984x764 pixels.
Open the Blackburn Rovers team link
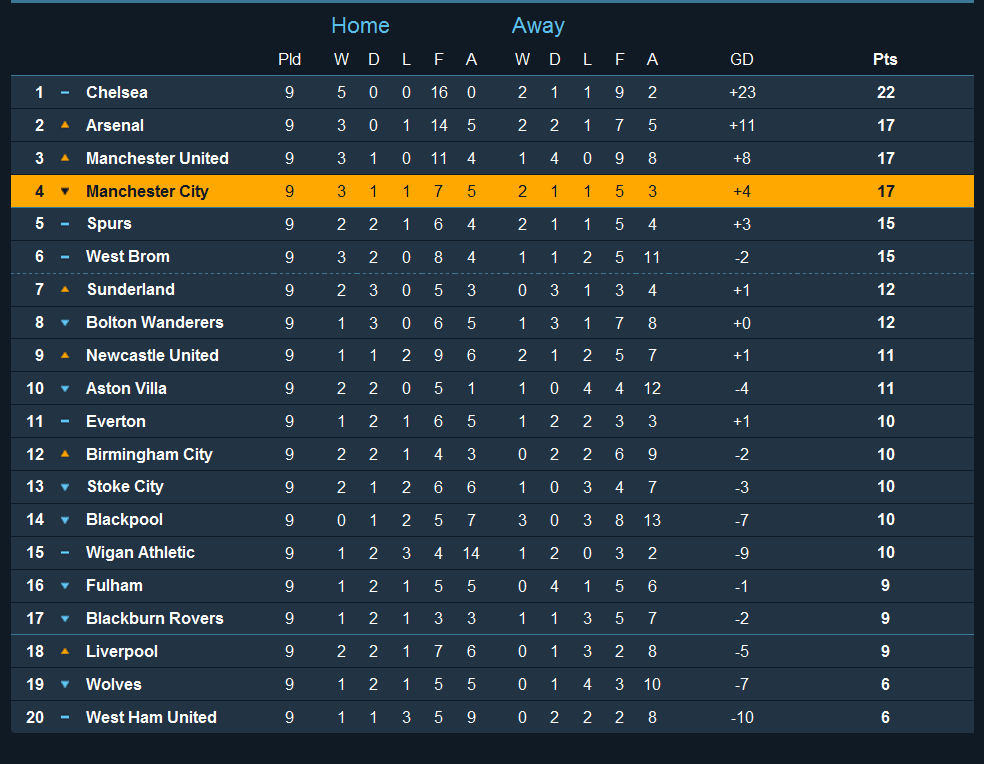click(154, 618)
